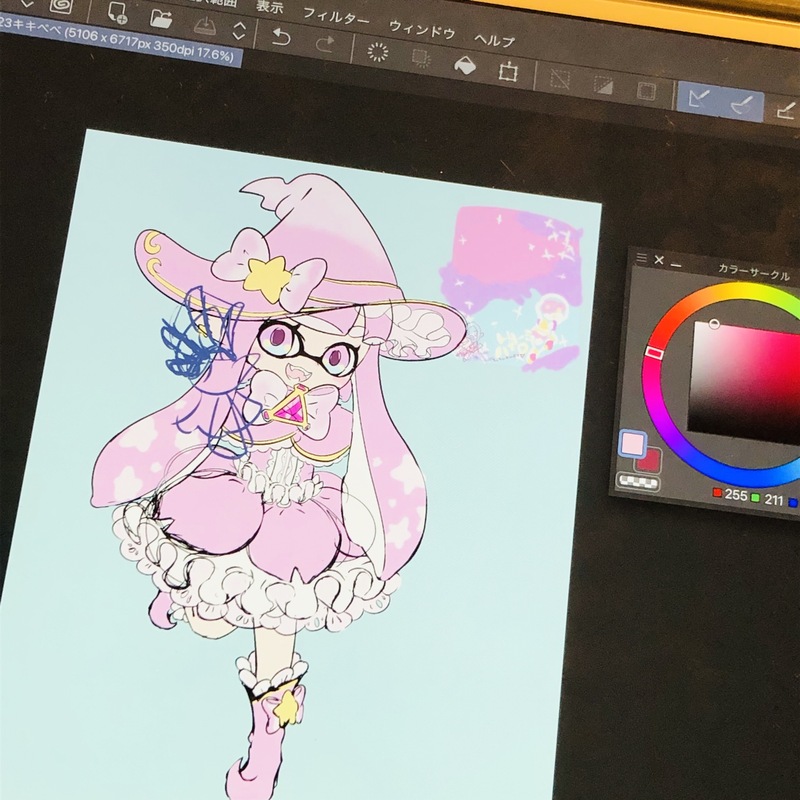
Task: Toggle Snap to Grid
Action: coord(785,110)
